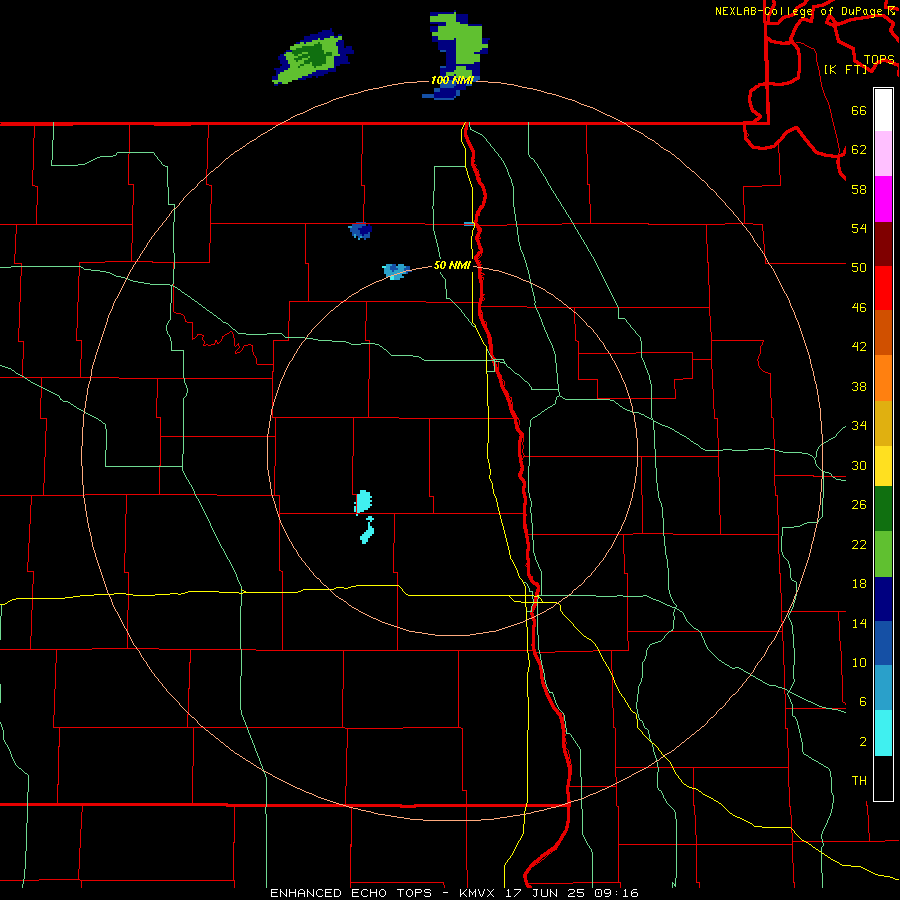Screen dimensions: 900x900
Task: Select the medium blue 18 kft legend swatch
Action: pos(883,643)
